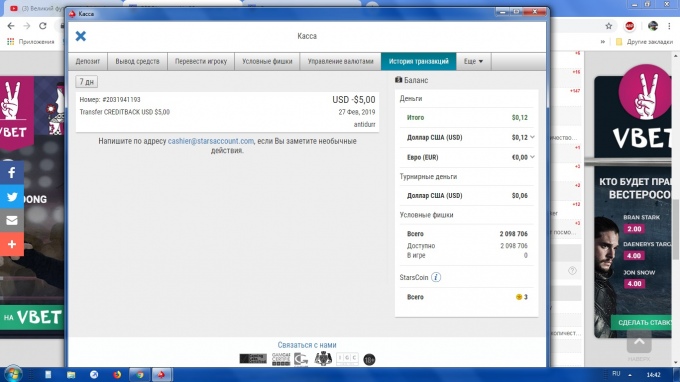Open the Еще dropdown menu
The image size is (680, 382).
pyautogui.click(x=473, y=61)
